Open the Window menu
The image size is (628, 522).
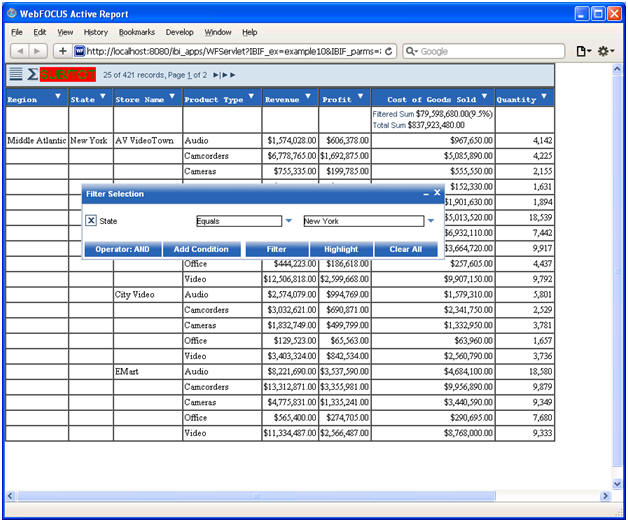click(x=218, y=32)
